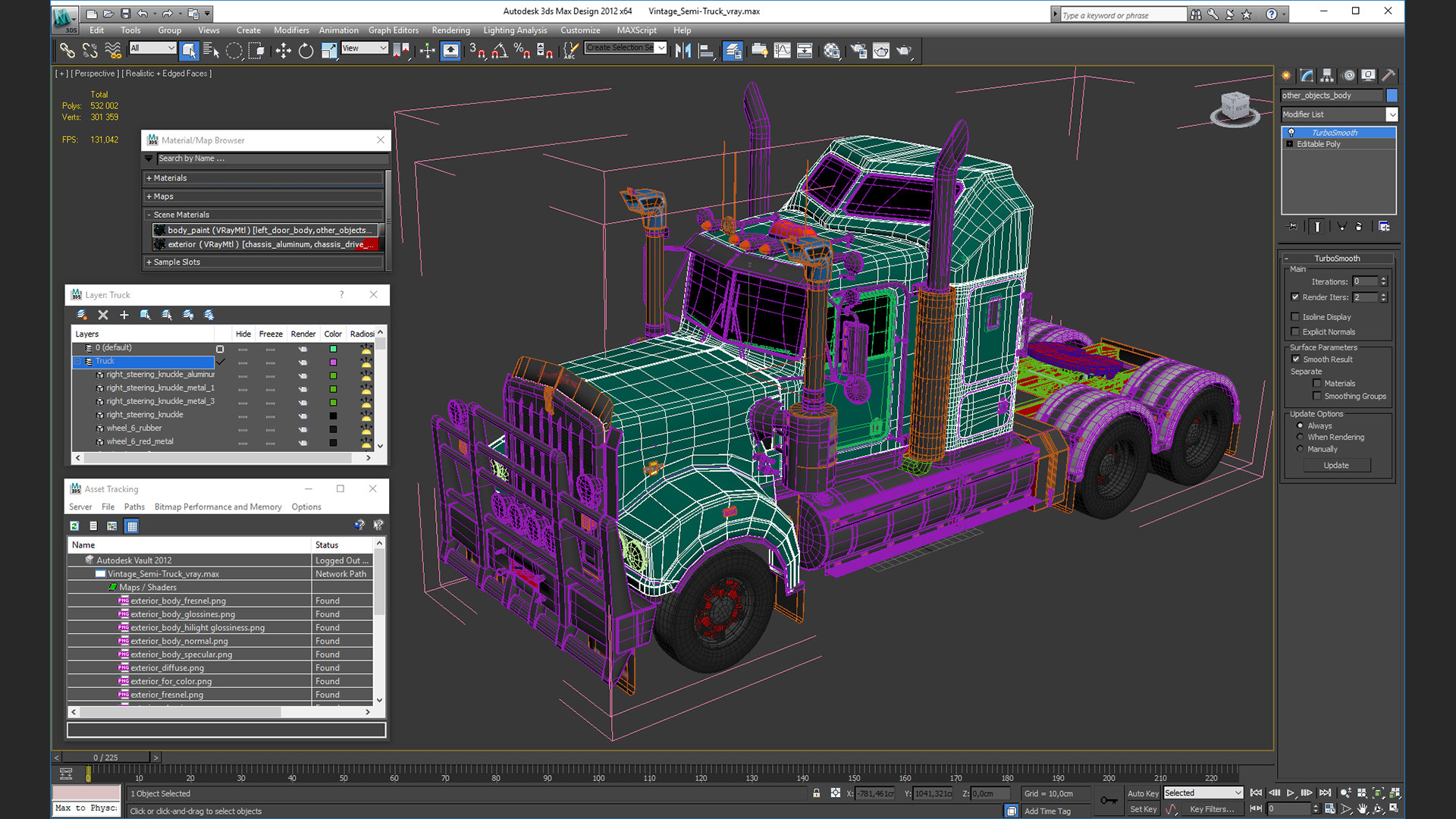Open the Material Editor icon
This screenshot has height=819, width=1456.
[x=832, y=51]
